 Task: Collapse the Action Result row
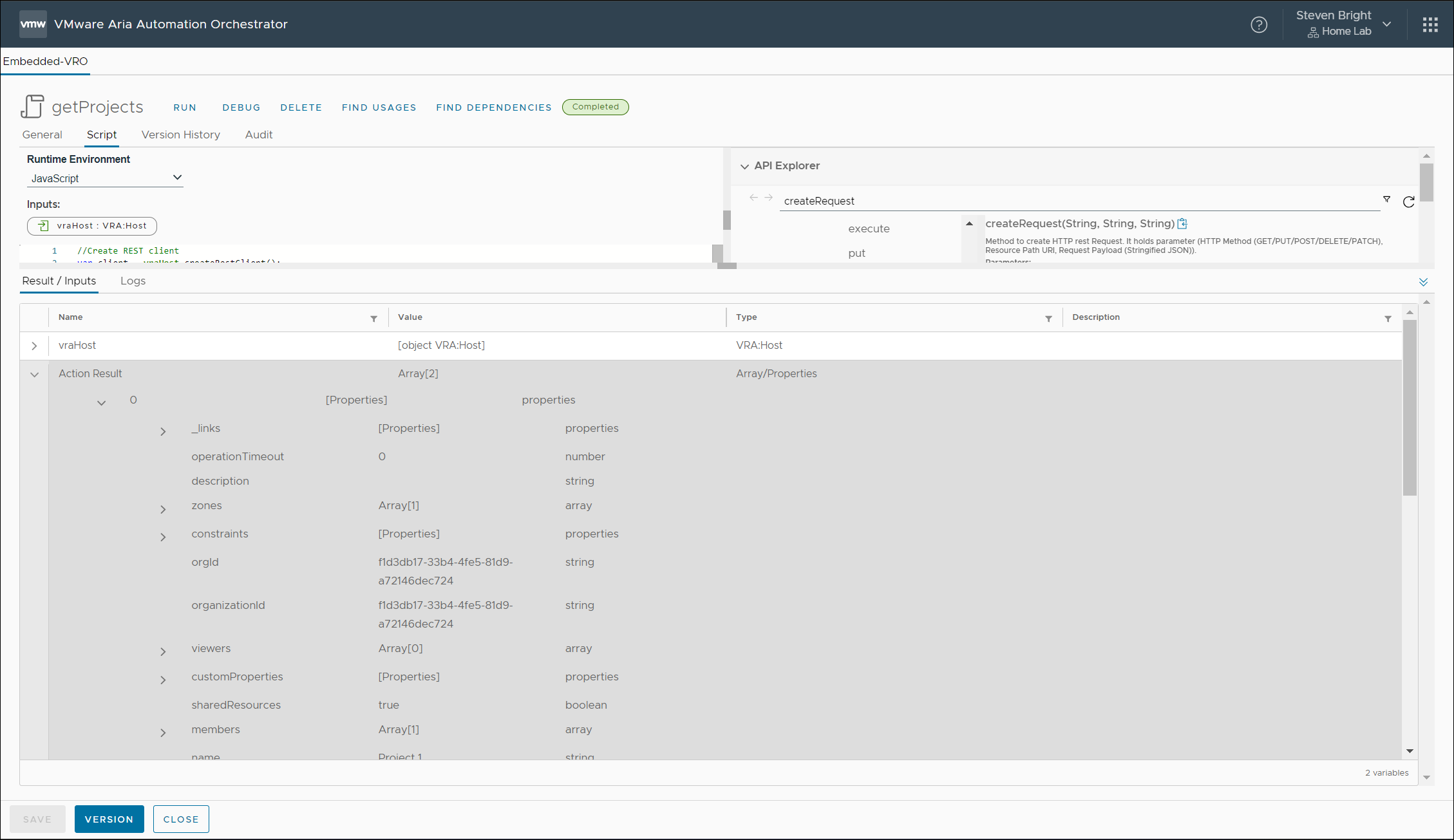click(34, 375)
